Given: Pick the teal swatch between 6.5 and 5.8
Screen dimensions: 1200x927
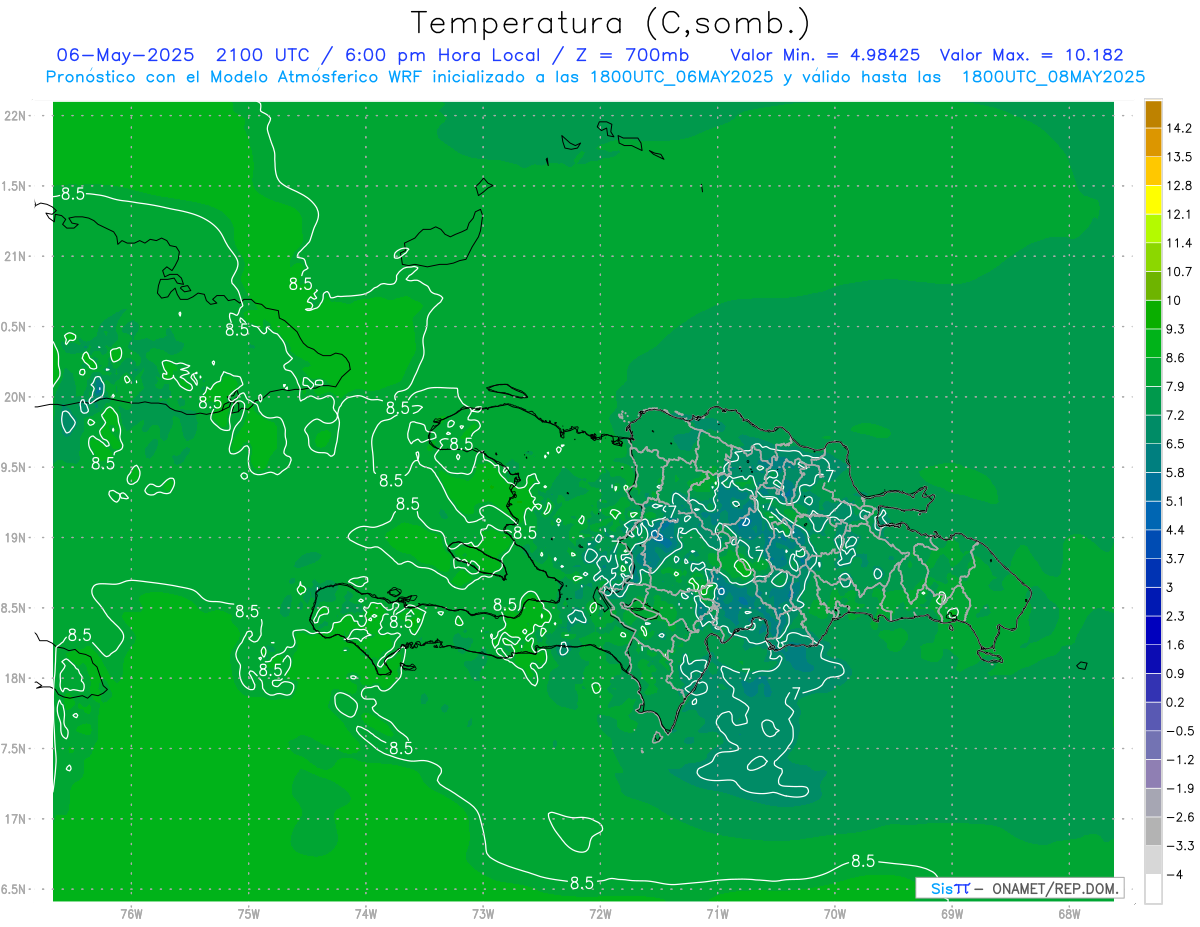Looking at the screenshot, I should pyautogui.click(x=1153, y=458).
